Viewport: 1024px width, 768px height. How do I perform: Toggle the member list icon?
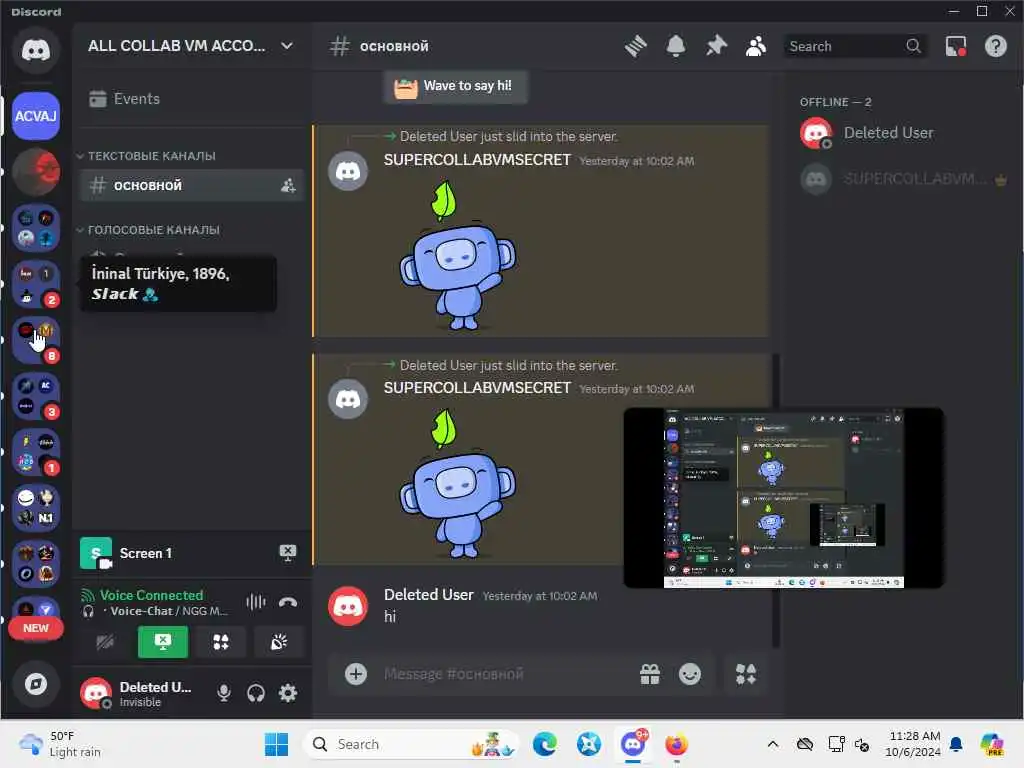[x=756, y=46]
